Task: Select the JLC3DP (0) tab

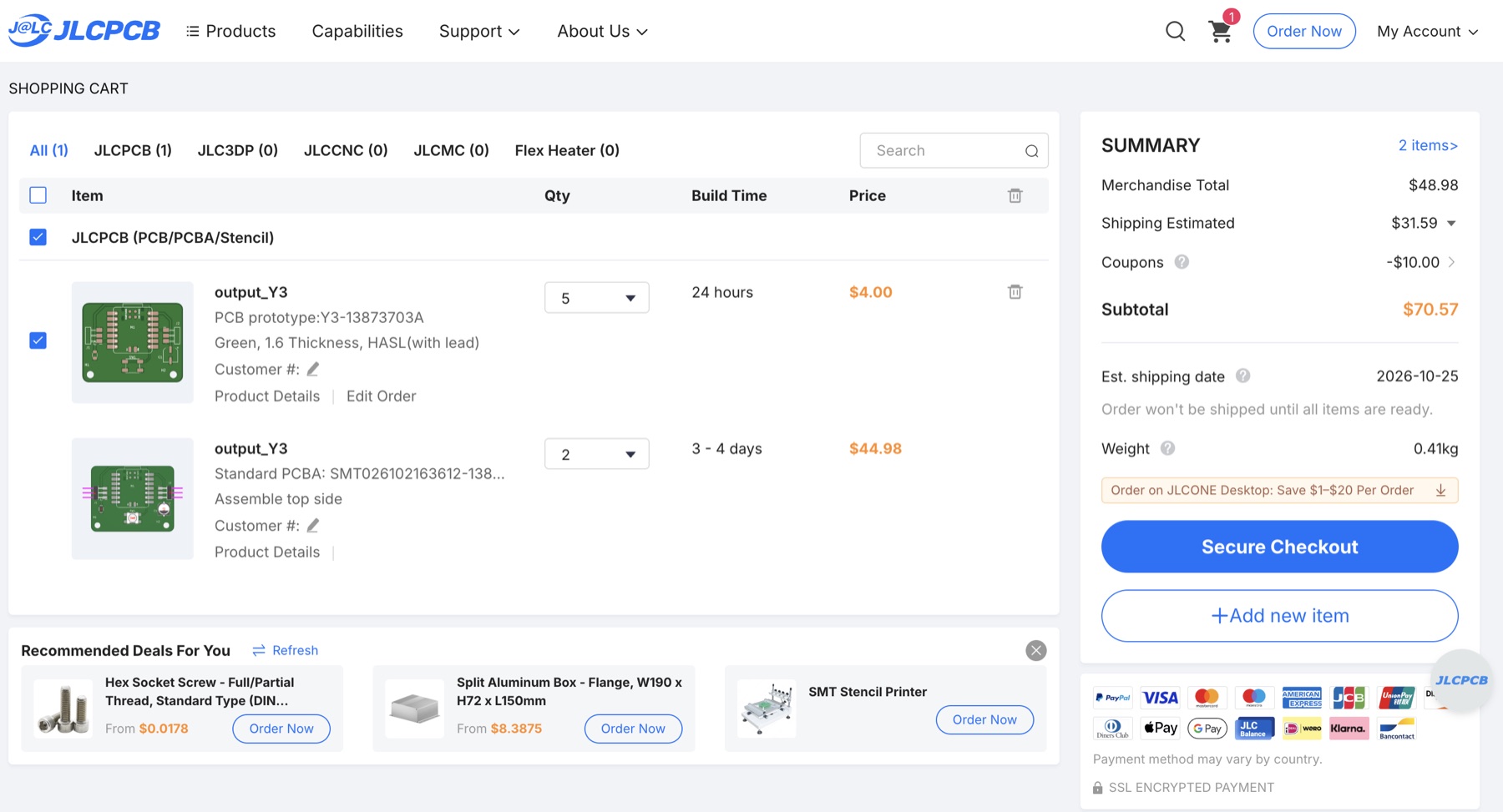Action: tap(237, 150)
